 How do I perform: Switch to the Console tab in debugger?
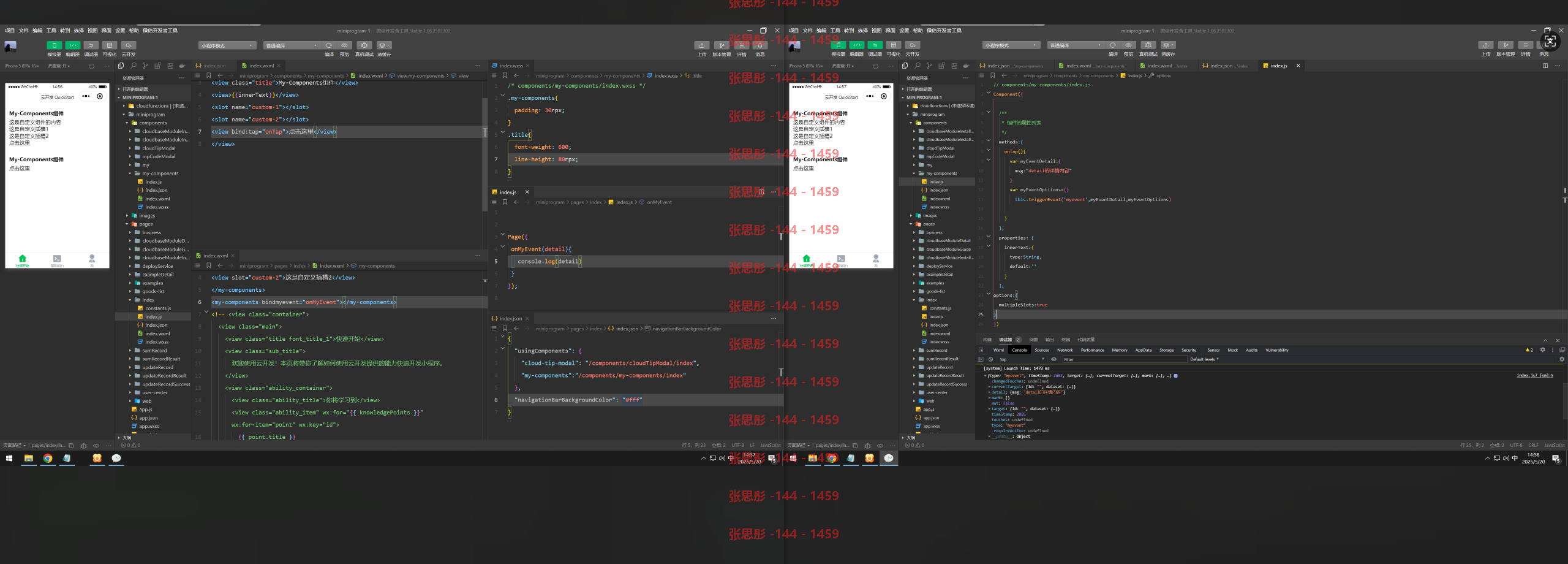pos(1019,350)
